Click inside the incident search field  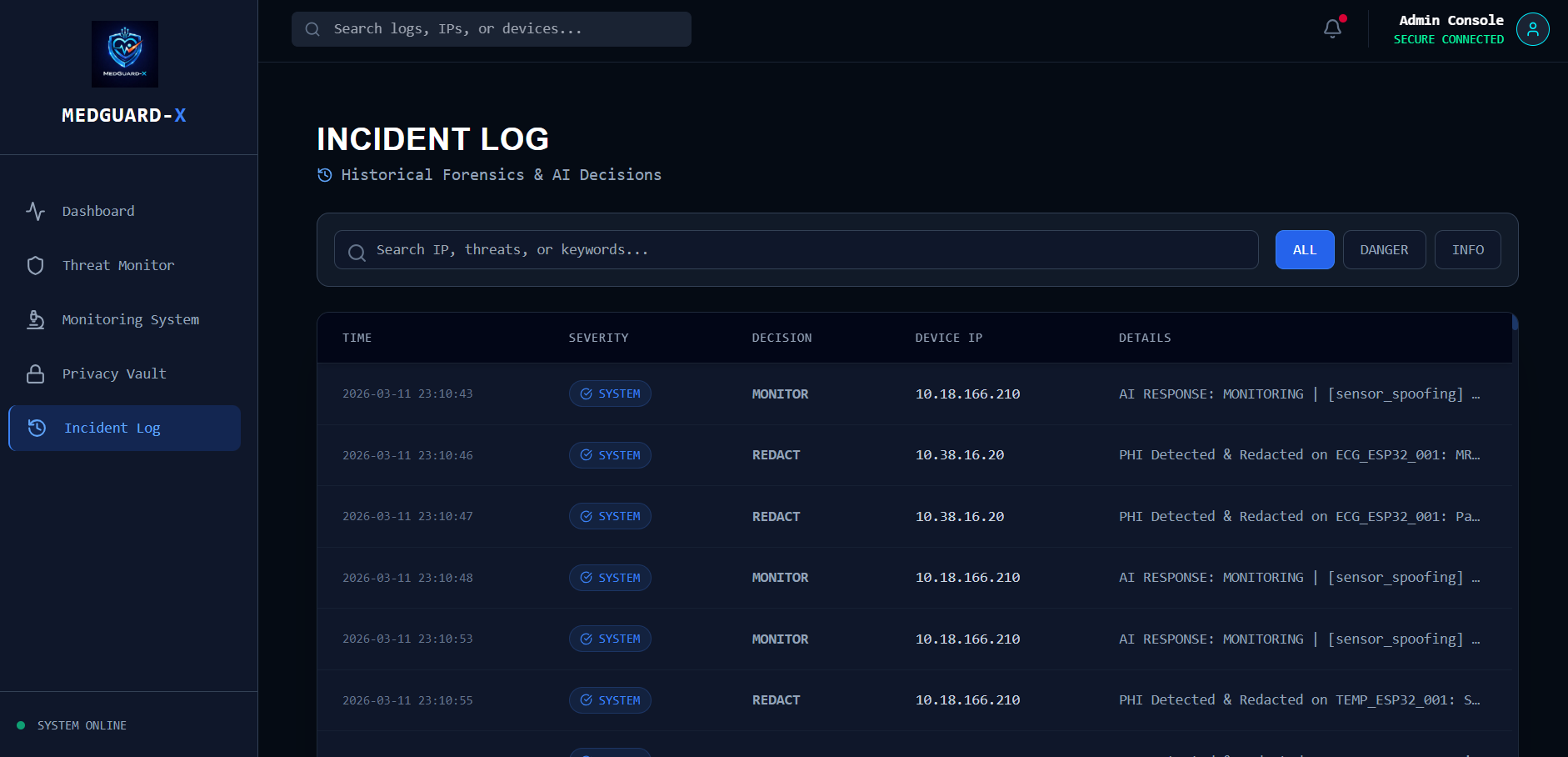coord(791,249)
